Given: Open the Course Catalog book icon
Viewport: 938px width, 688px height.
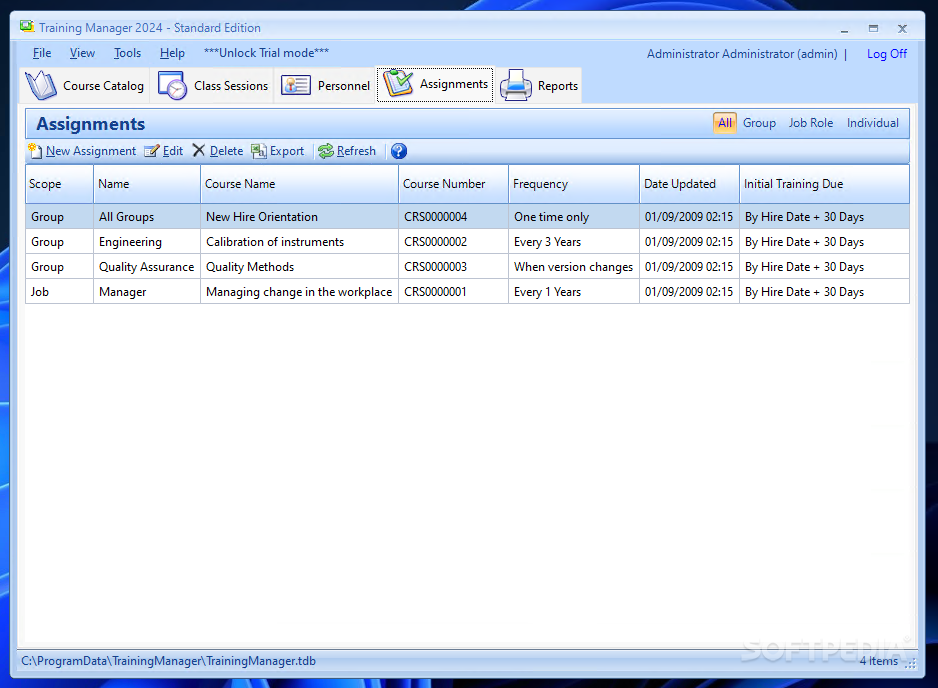Looking at the screenshot, I should 41,85.
